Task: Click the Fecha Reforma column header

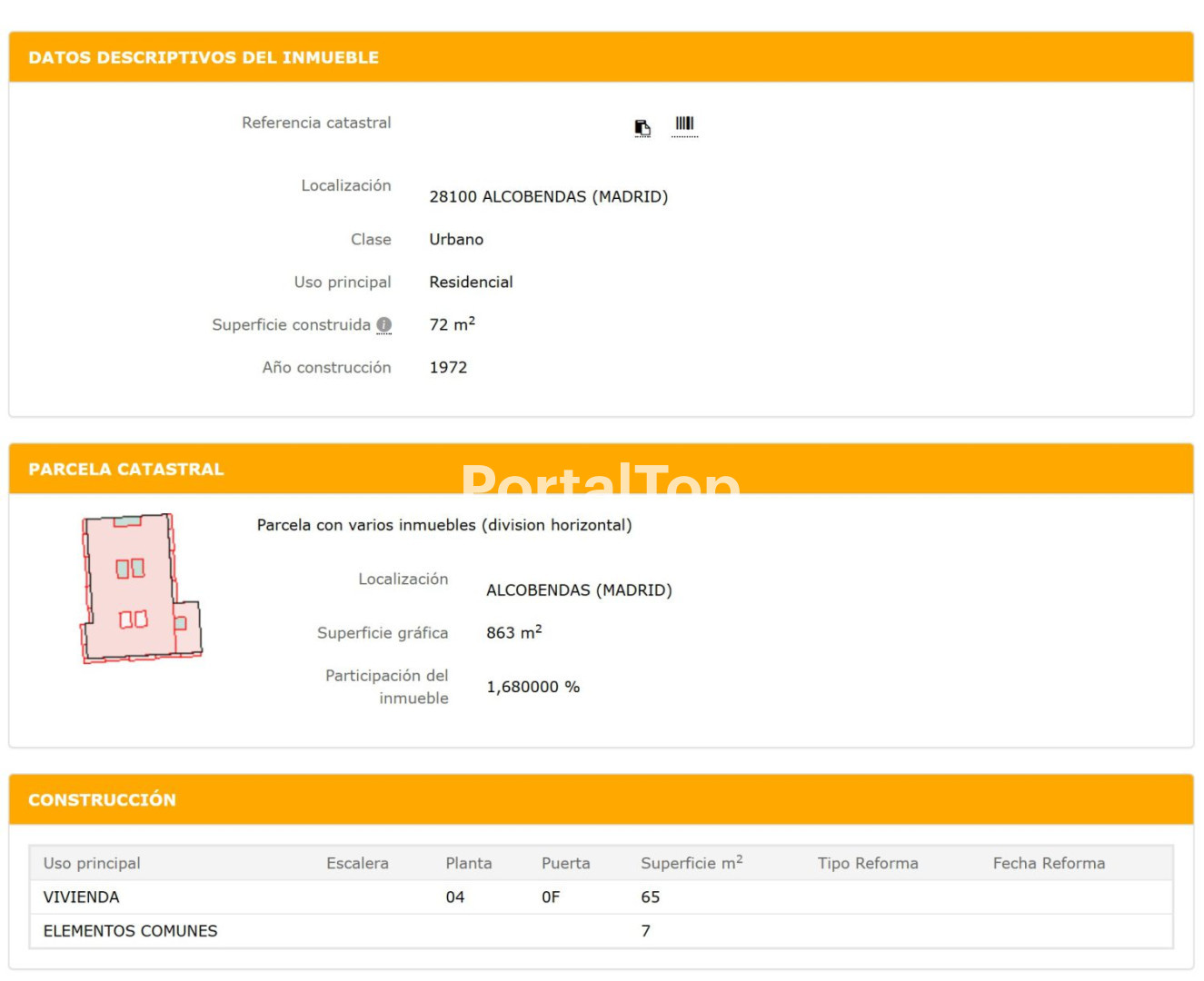Action: click(x=1049, y=863)
